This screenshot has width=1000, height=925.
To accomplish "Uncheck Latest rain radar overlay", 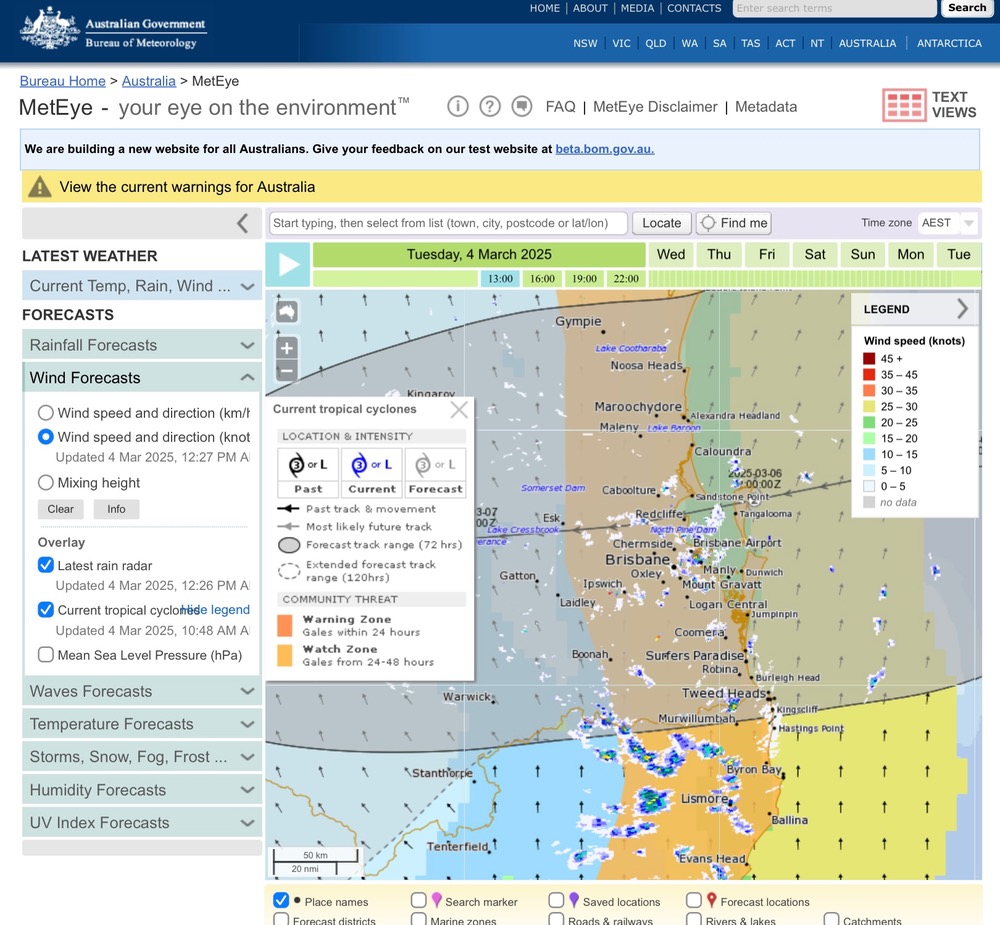I will pos(45,565).
